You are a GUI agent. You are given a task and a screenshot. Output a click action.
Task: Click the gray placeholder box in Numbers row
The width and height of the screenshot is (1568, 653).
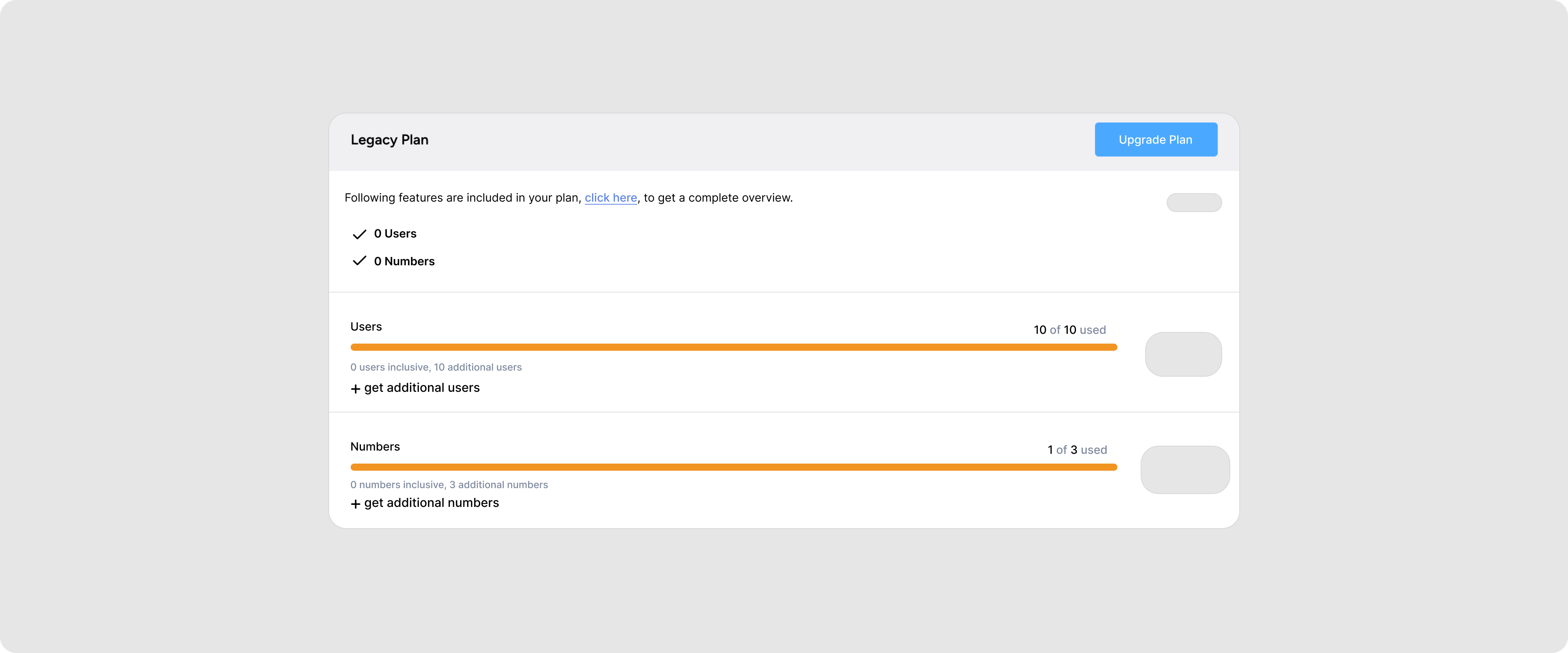(x=1185, y=470)
